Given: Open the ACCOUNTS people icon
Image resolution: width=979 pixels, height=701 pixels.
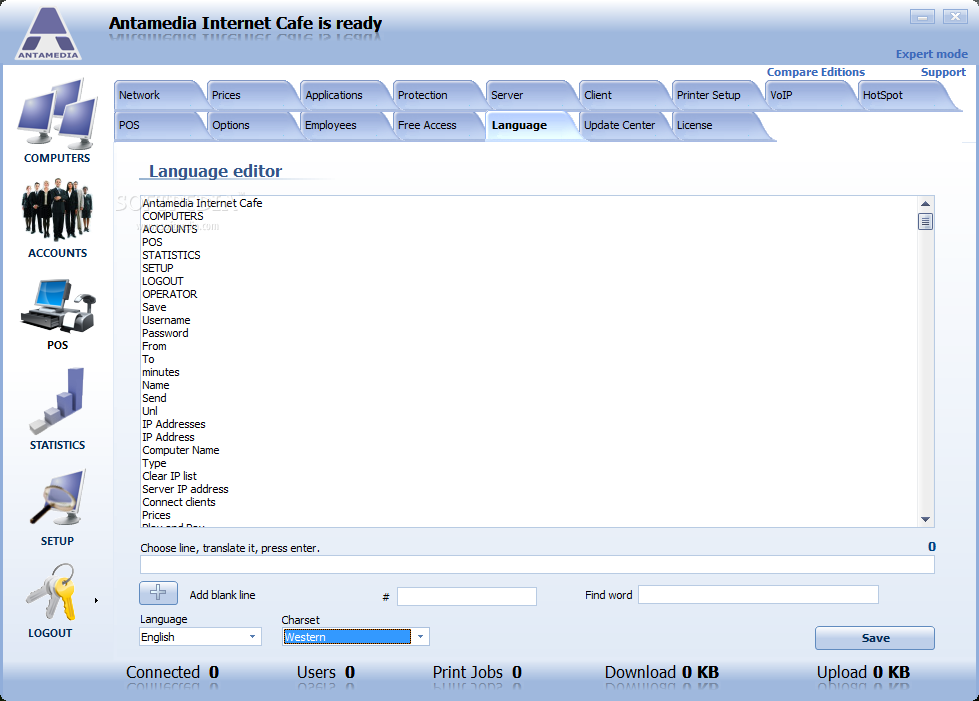Looking at the screenshot, I should click(x=57, y=210).
